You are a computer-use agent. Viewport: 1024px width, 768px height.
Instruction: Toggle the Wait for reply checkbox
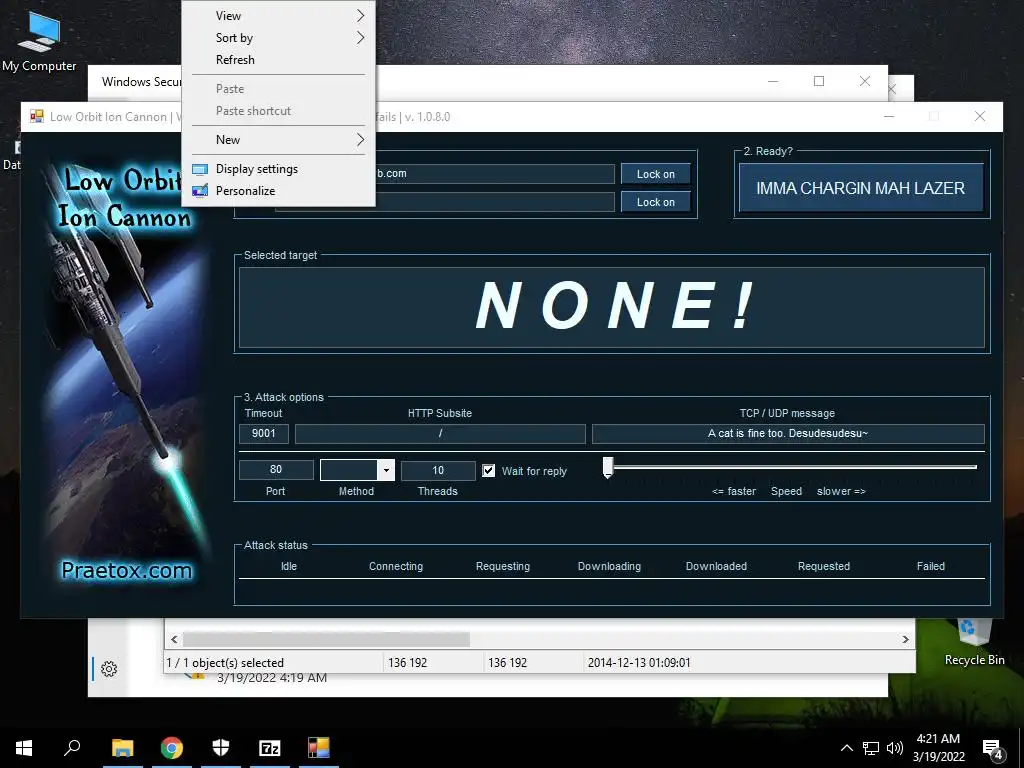[x=488, y=471]
